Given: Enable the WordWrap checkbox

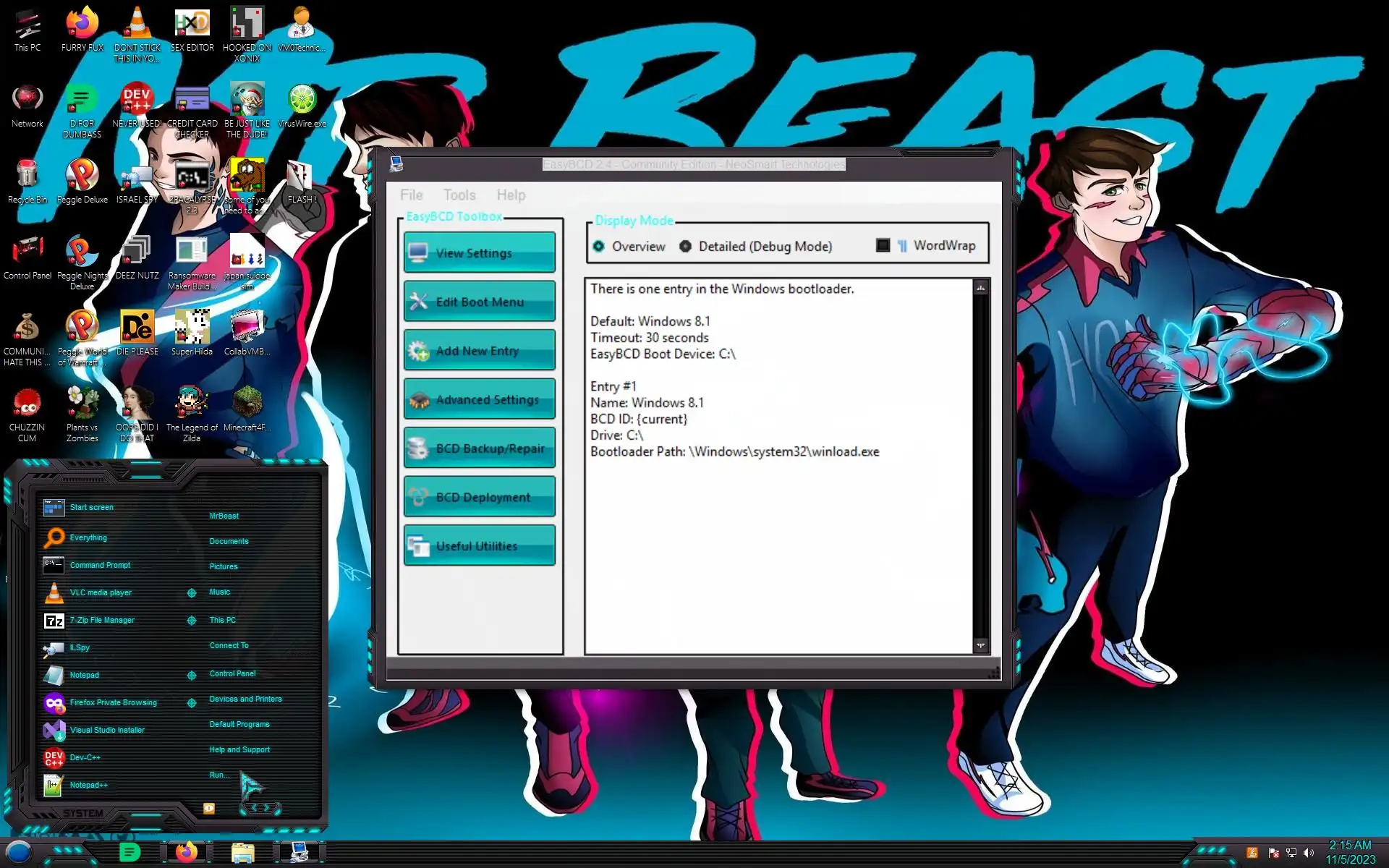Looking at the screenshot, I should coord(883,246).
